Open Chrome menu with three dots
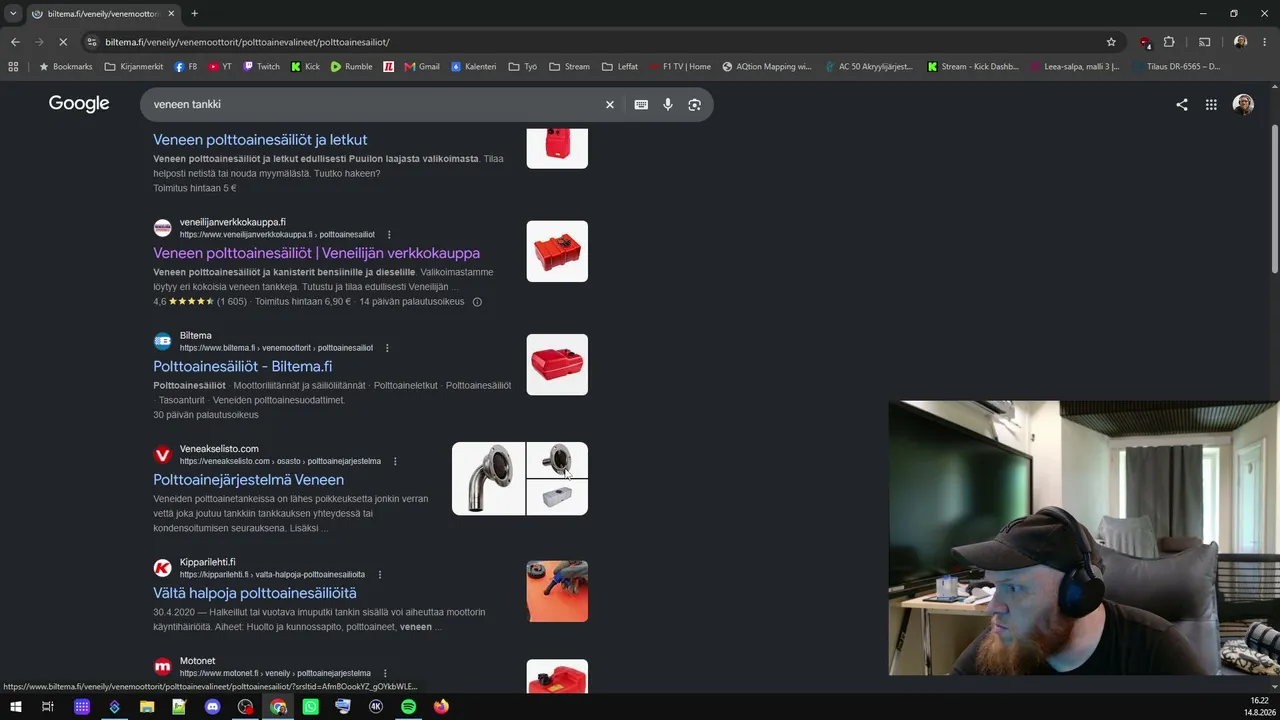Screen dimensions: 1280x720 1265,42
